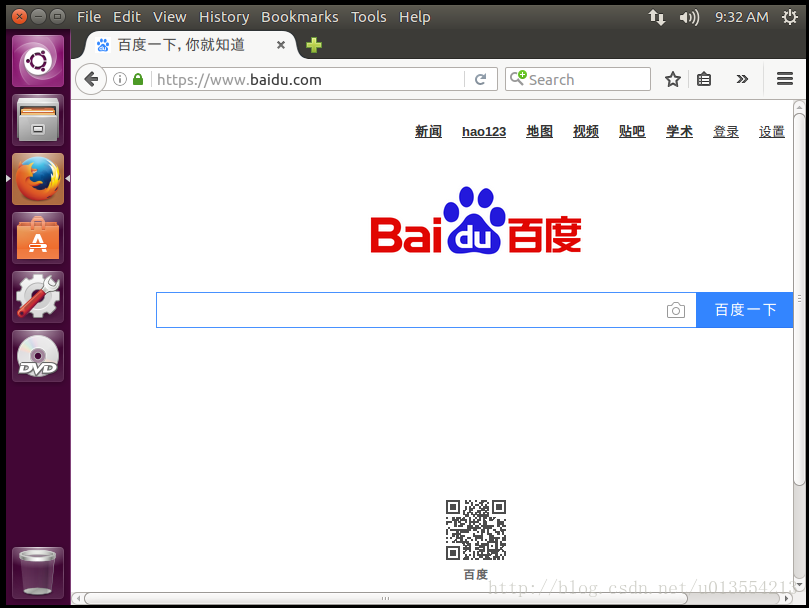Image resolution: width=809 pixels, height=608 pixels.
Task: Open the DVD disc icon in the launcher
Action: (x=38, y=356)
